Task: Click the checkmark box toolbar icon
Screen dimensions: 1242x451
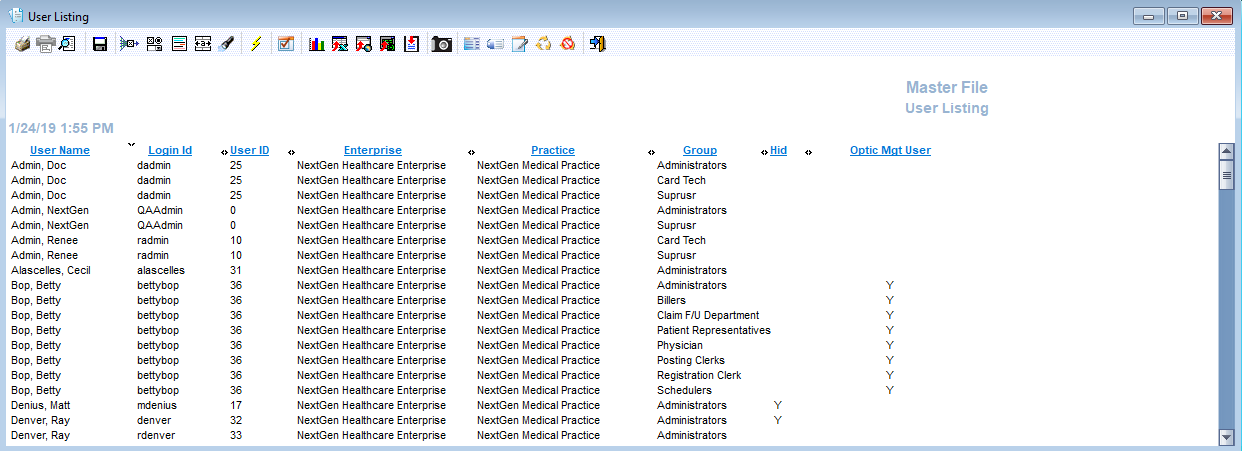Action: point(286,44)
